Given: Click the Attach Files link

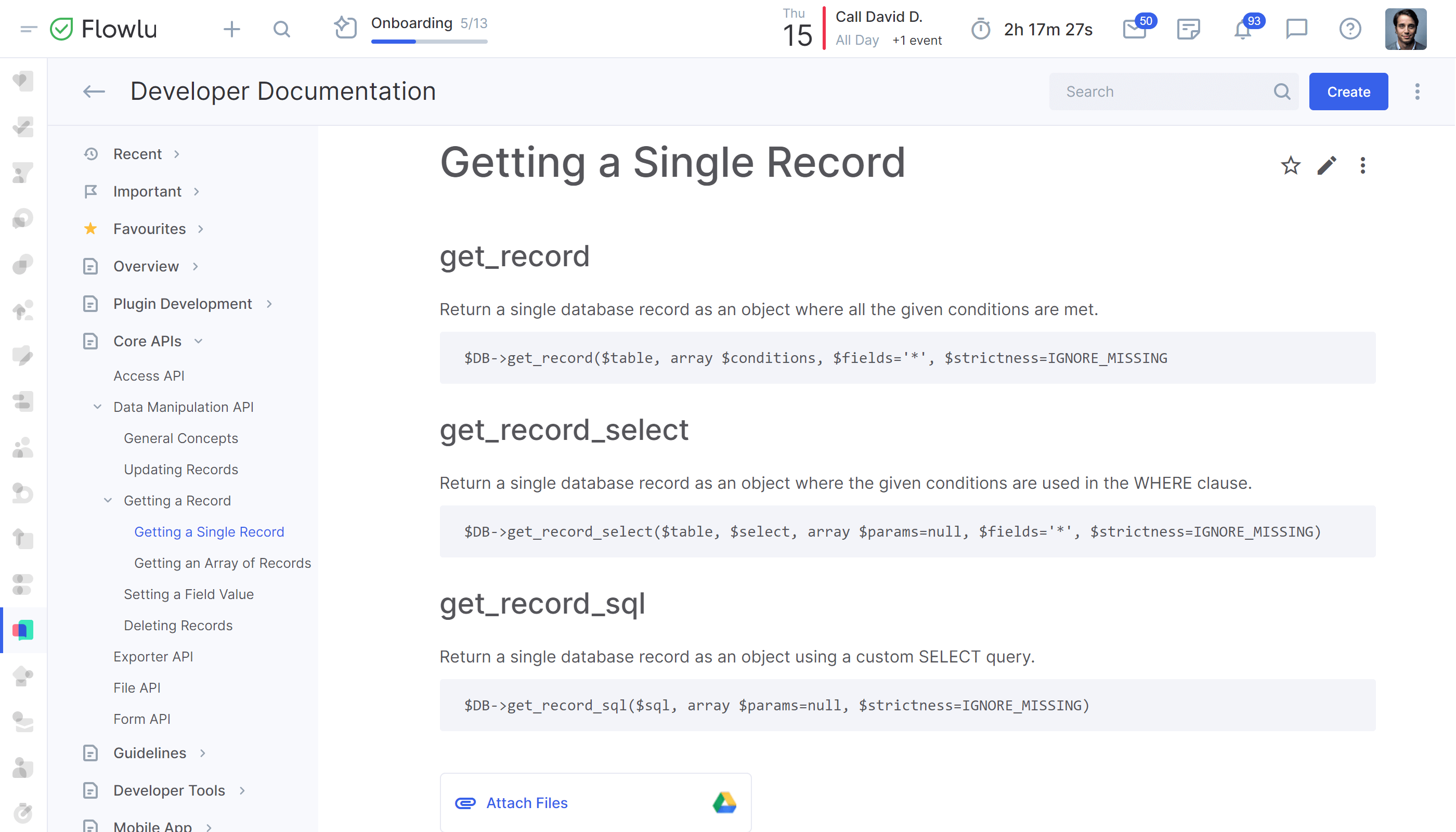Looking at the screenshot, I should (527, 803).
